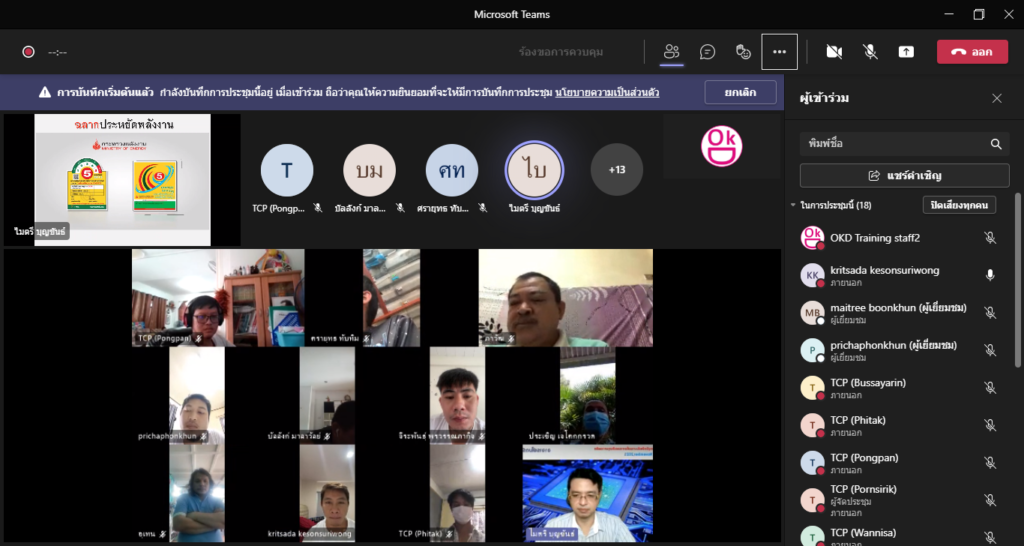Screen dimensions: 1024x546
Task: Select the TCP (Phitak) video tile
Action: (457, 493)
